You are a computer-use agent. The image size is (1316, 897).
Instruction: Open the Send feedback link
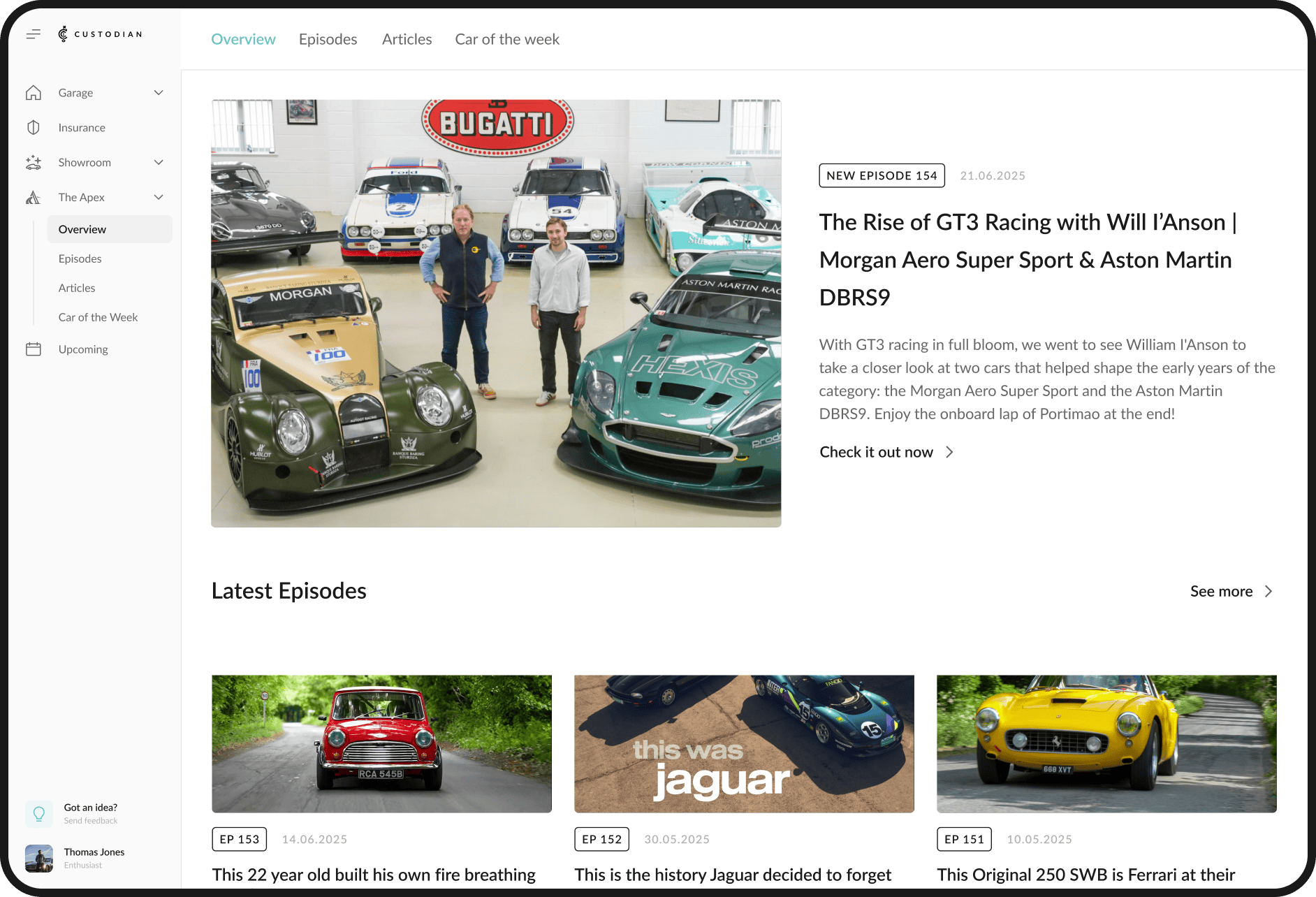click(x=91, y=820)
